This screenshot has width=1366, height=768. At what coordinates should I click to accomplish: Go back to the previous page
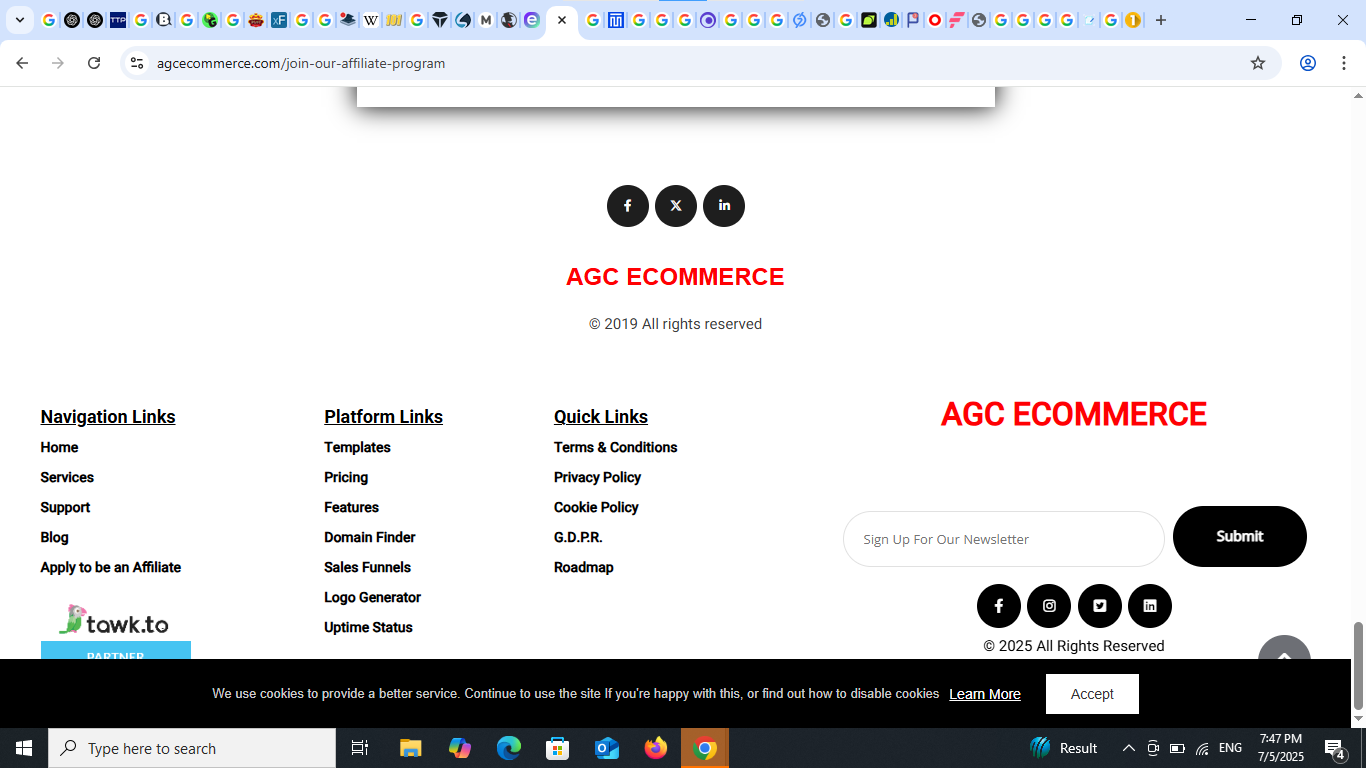(22, 63)
